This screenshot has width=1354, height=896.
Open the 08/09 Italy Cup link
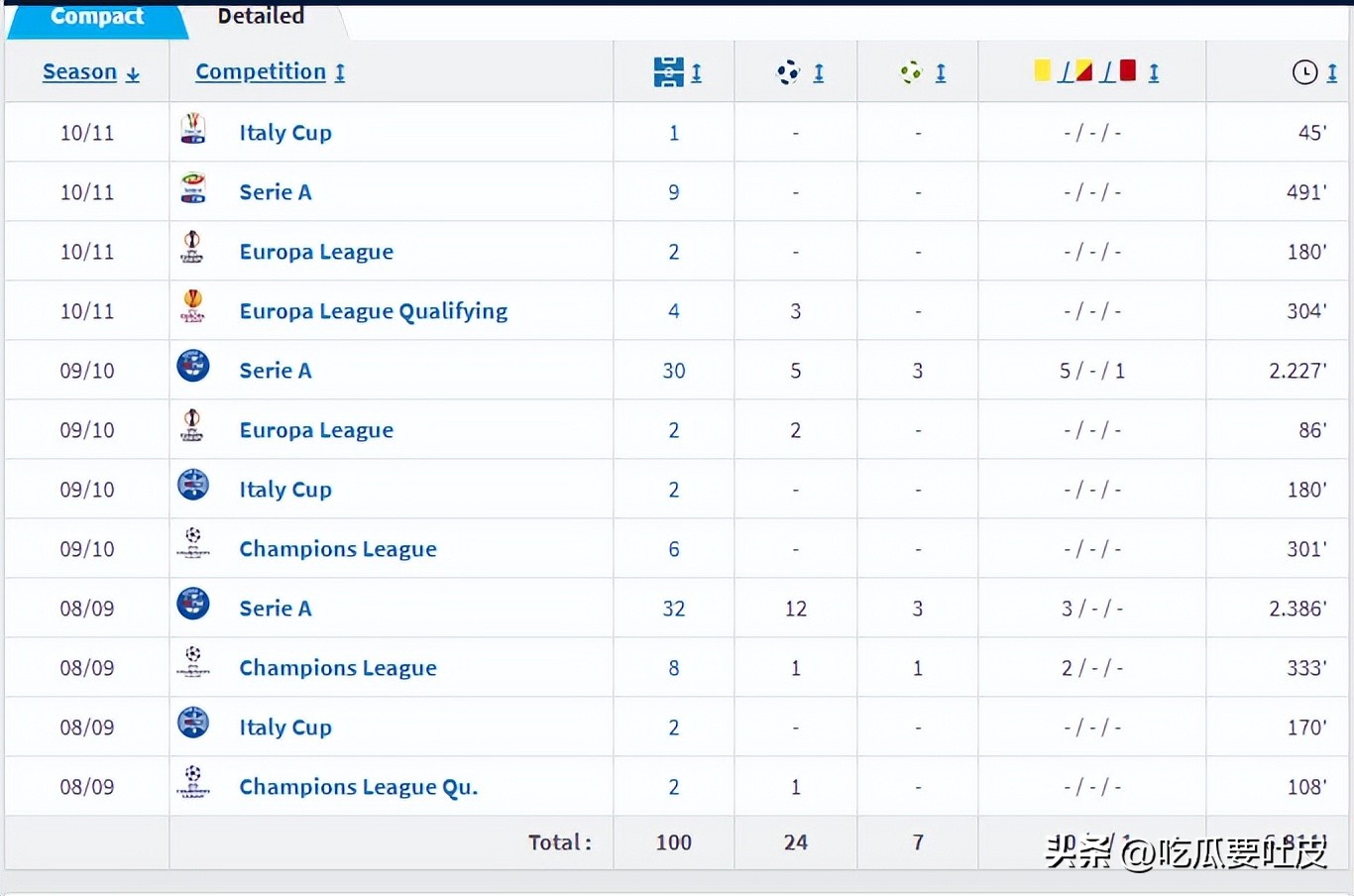point(285,728)
